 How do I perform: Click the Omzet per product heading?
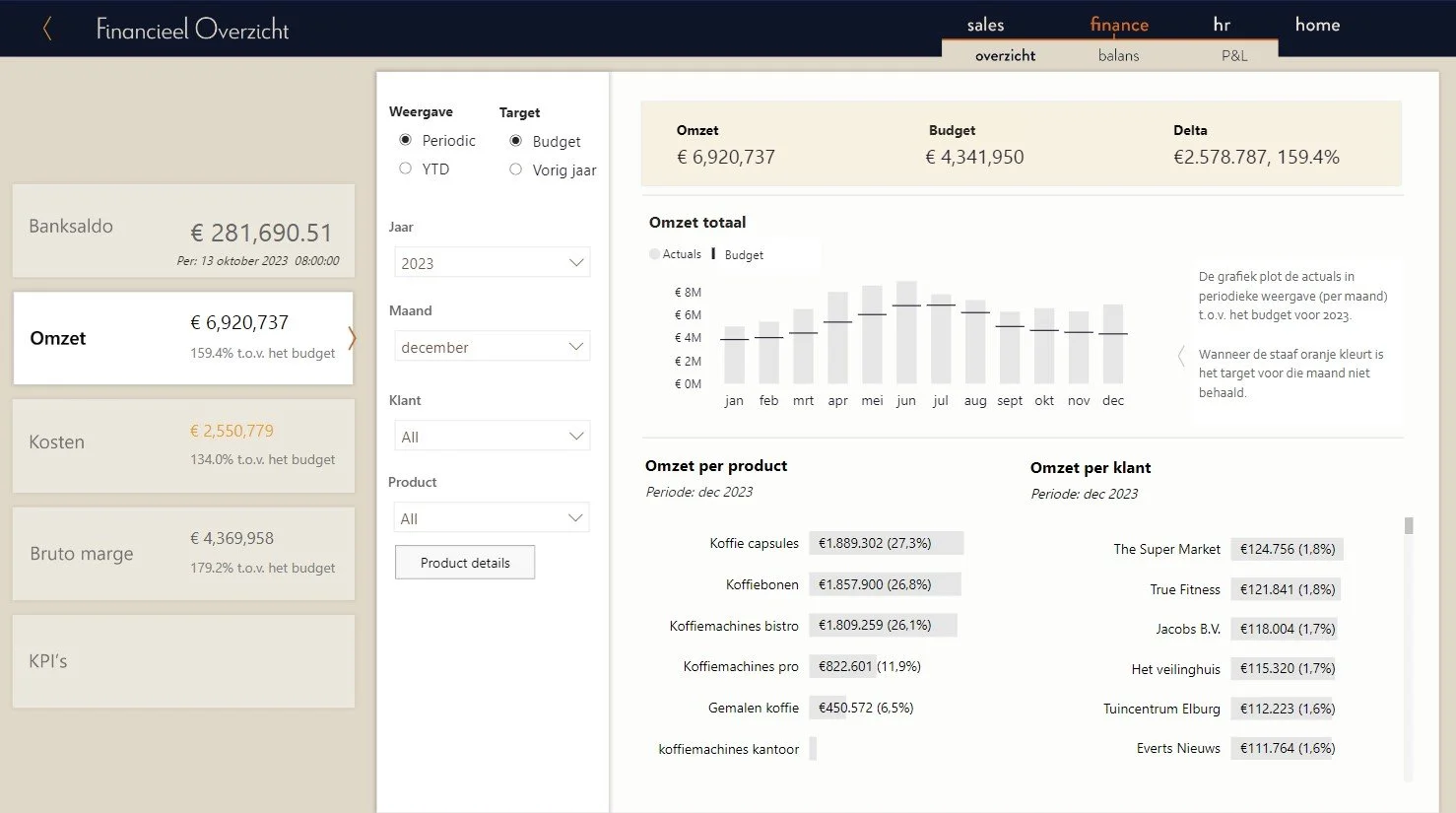tap(716, 466)
